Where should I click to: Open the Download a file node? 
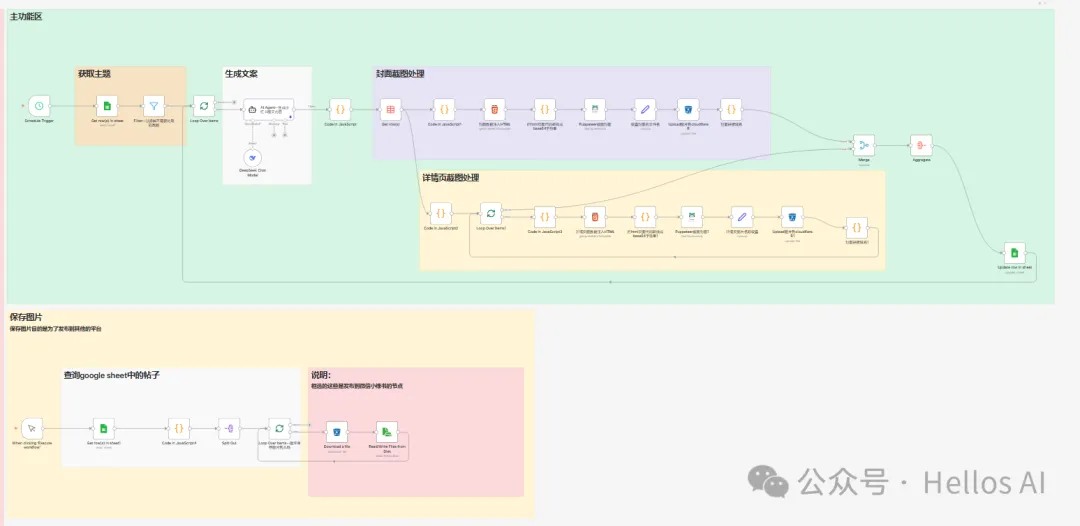(x=336, y=432)
